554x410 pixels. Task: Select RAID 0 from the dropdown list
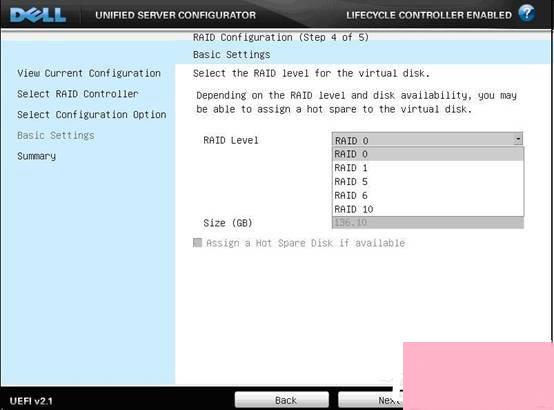(428, 154)
